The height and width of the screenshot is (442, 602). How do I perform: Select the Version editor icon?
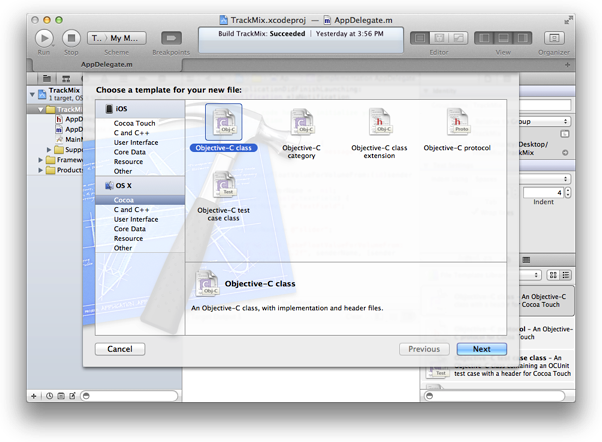458,38
